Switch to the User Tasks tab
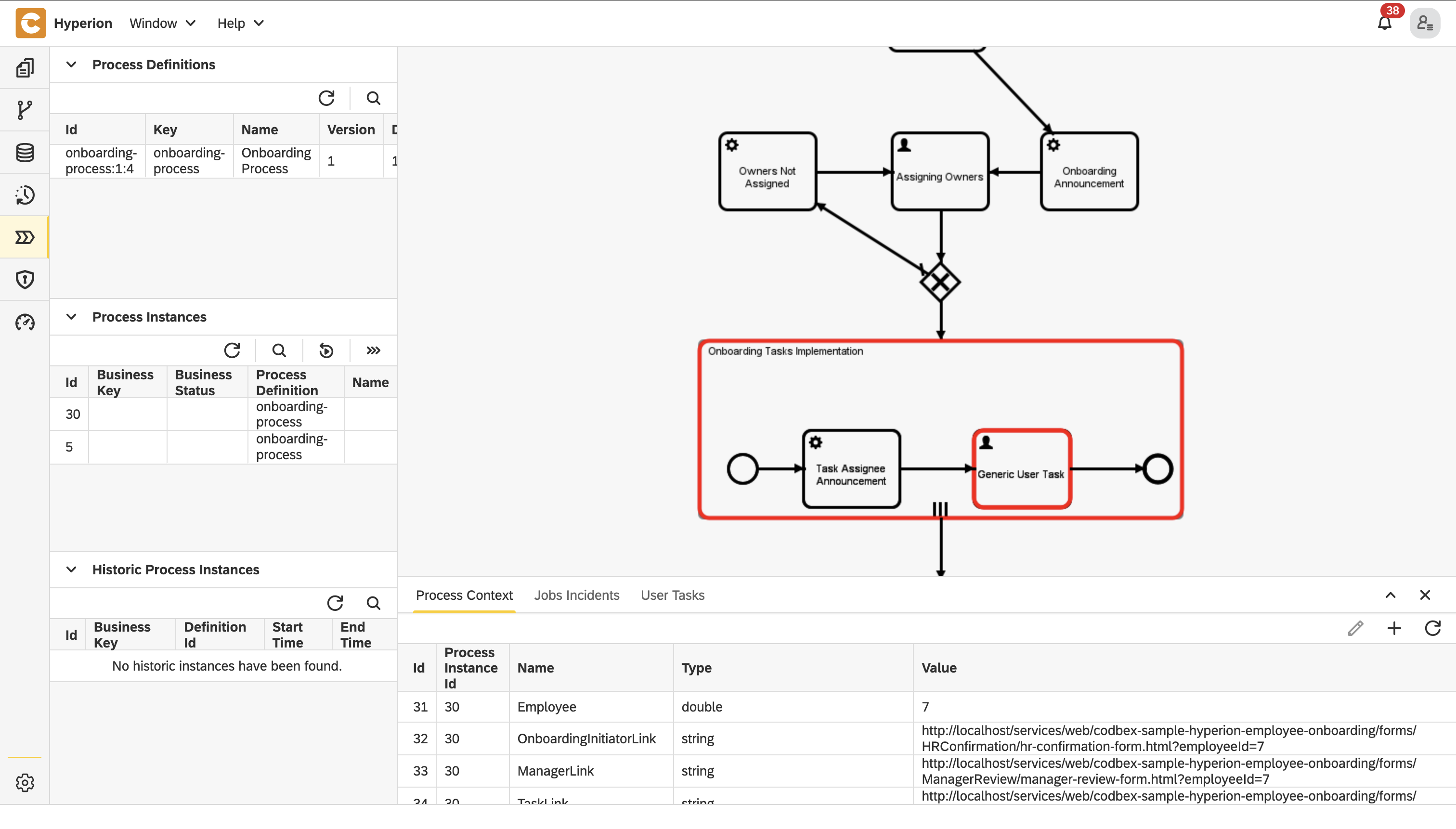The image size is (1456, 829). pos(672,595)
